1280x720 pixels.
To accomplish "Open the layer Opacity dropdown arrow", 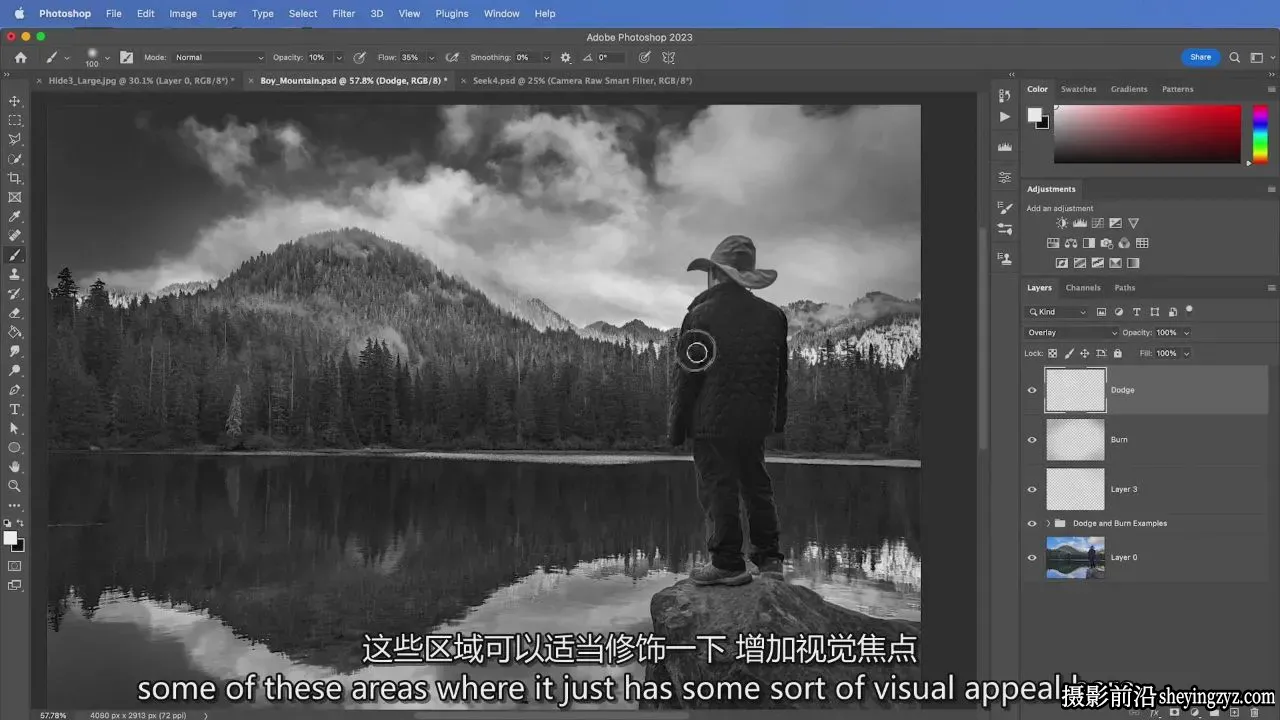I will click(1186, 333).
